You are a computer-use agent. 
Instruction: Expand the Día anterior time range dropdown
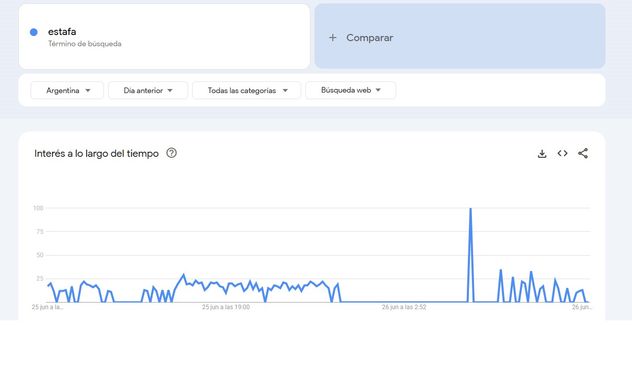coord(148,90)
